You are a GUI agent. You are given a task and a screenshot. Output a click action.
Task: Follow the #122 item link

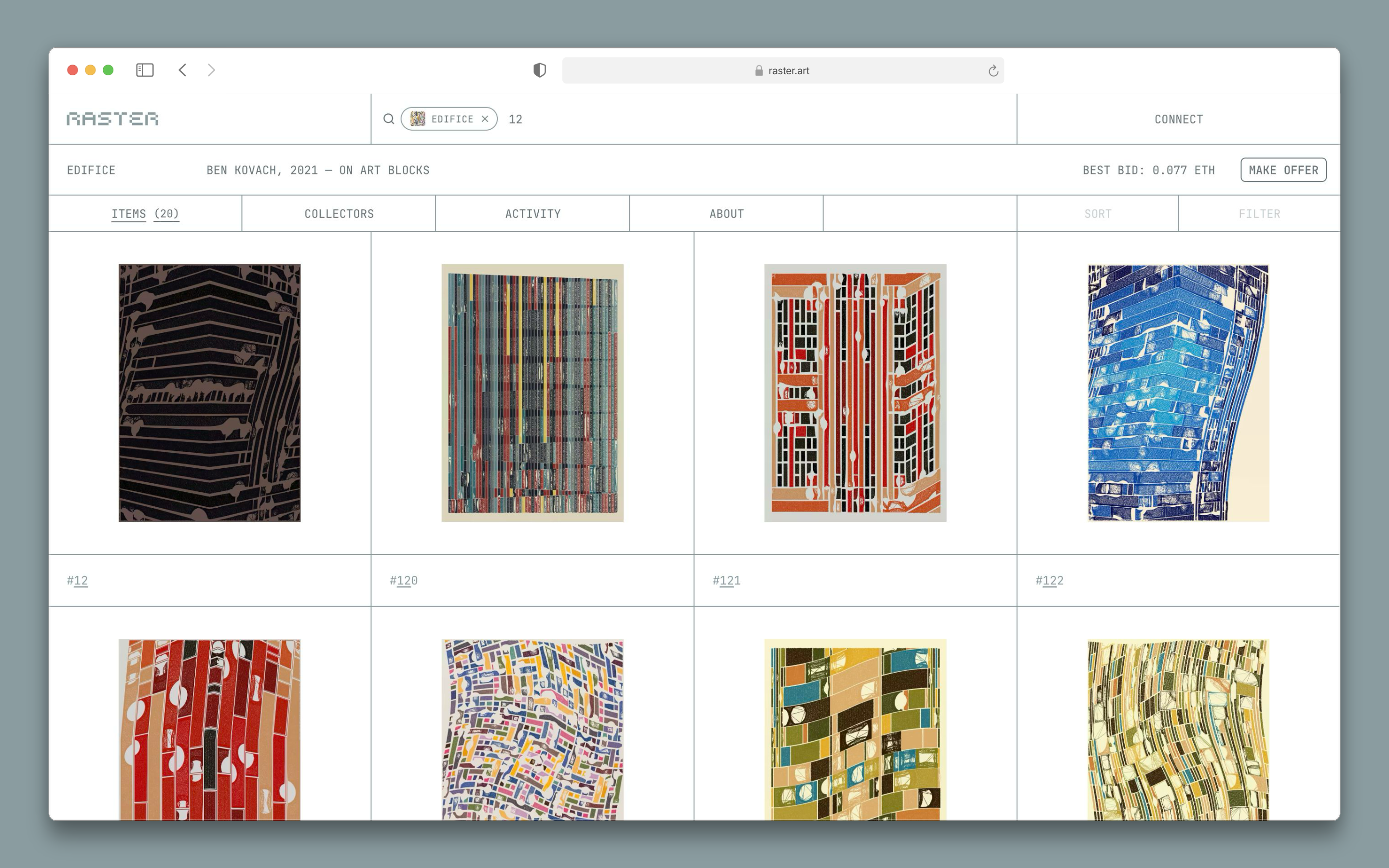(x=1050, y=581)
